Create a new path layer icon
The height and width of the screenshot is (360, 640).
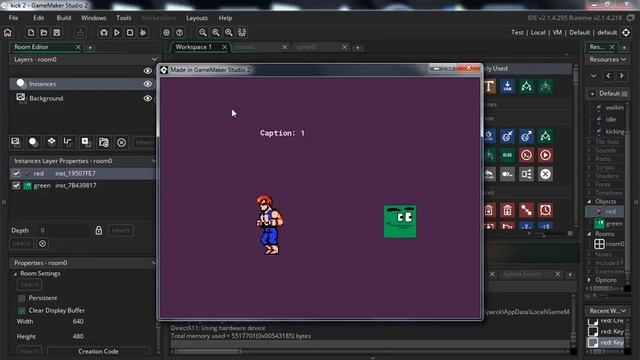pos(68,142)
